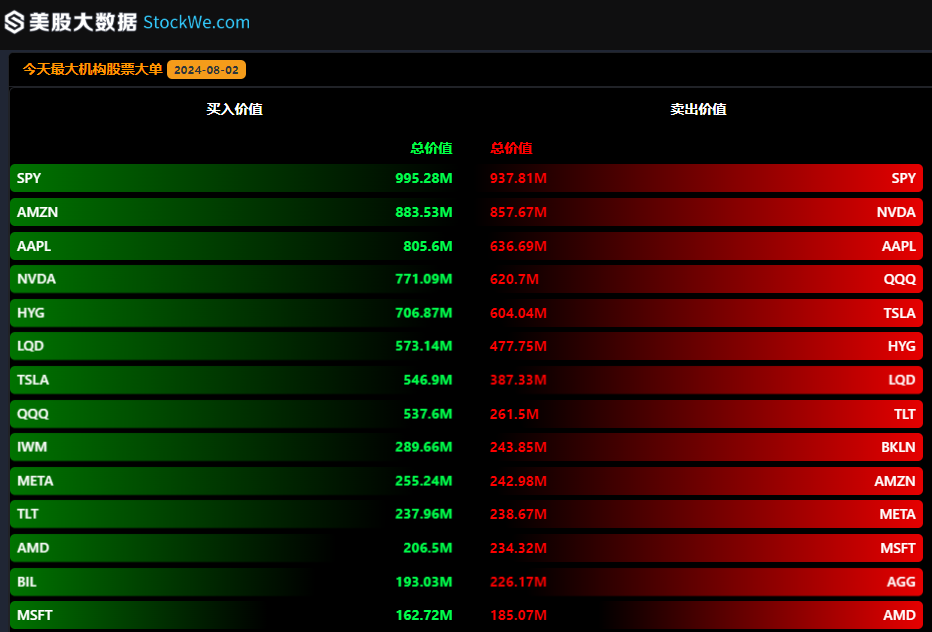Click the 237.96M buy value
Screen dimensions: 932x632
[x=424, y=514]
